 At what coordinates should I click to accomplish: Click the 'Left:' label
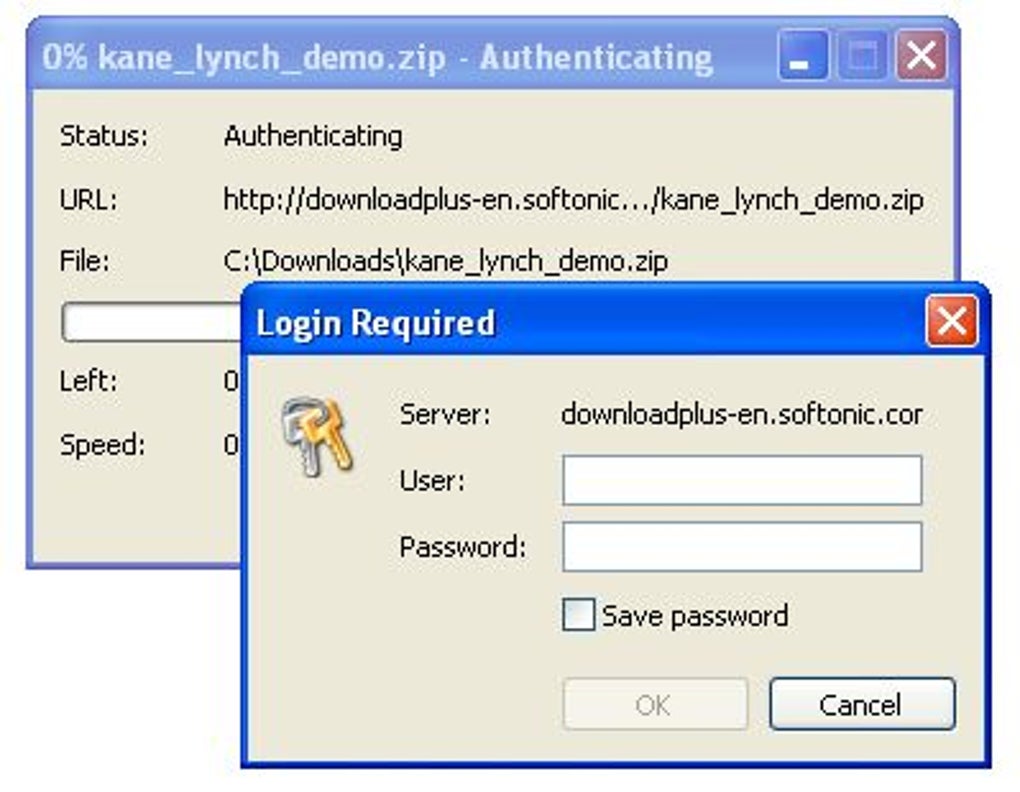pos(88,381)
